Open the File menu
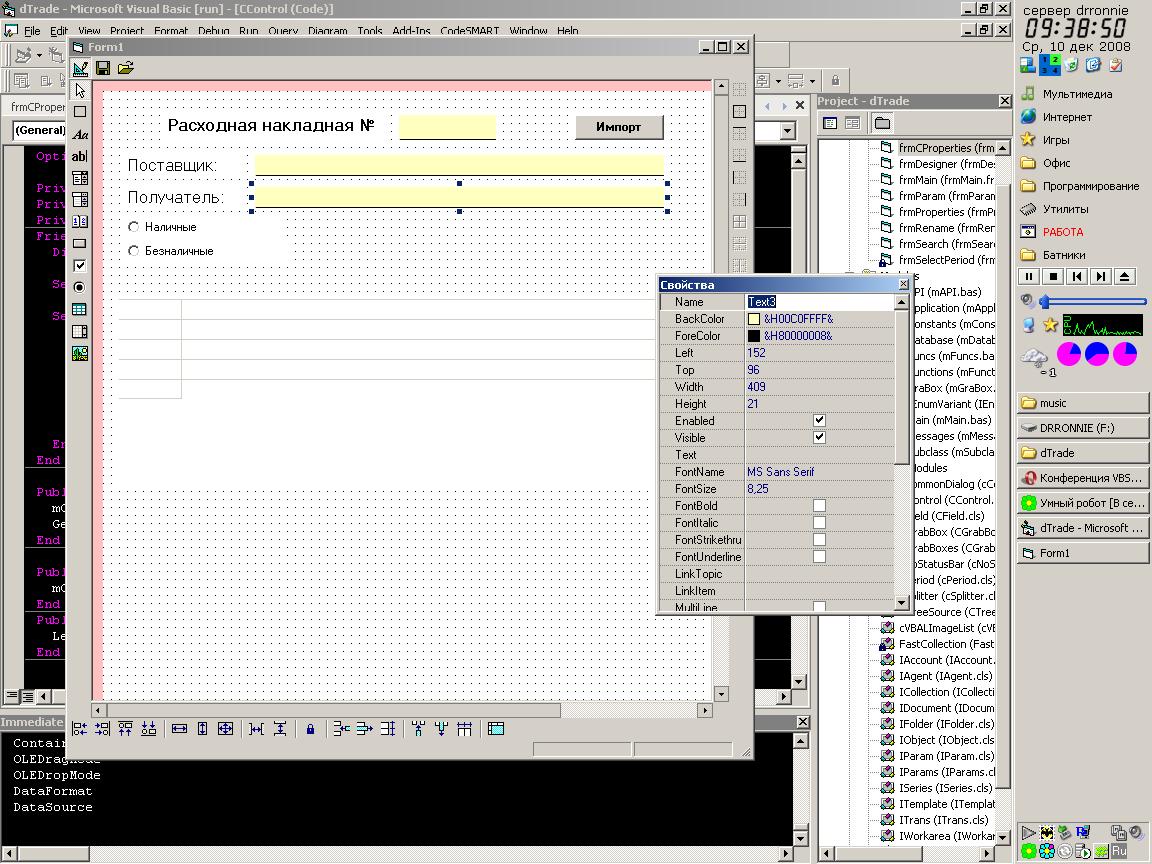Image resolution: width=1152 pixels, height=864 pixels. coord(32,31)
